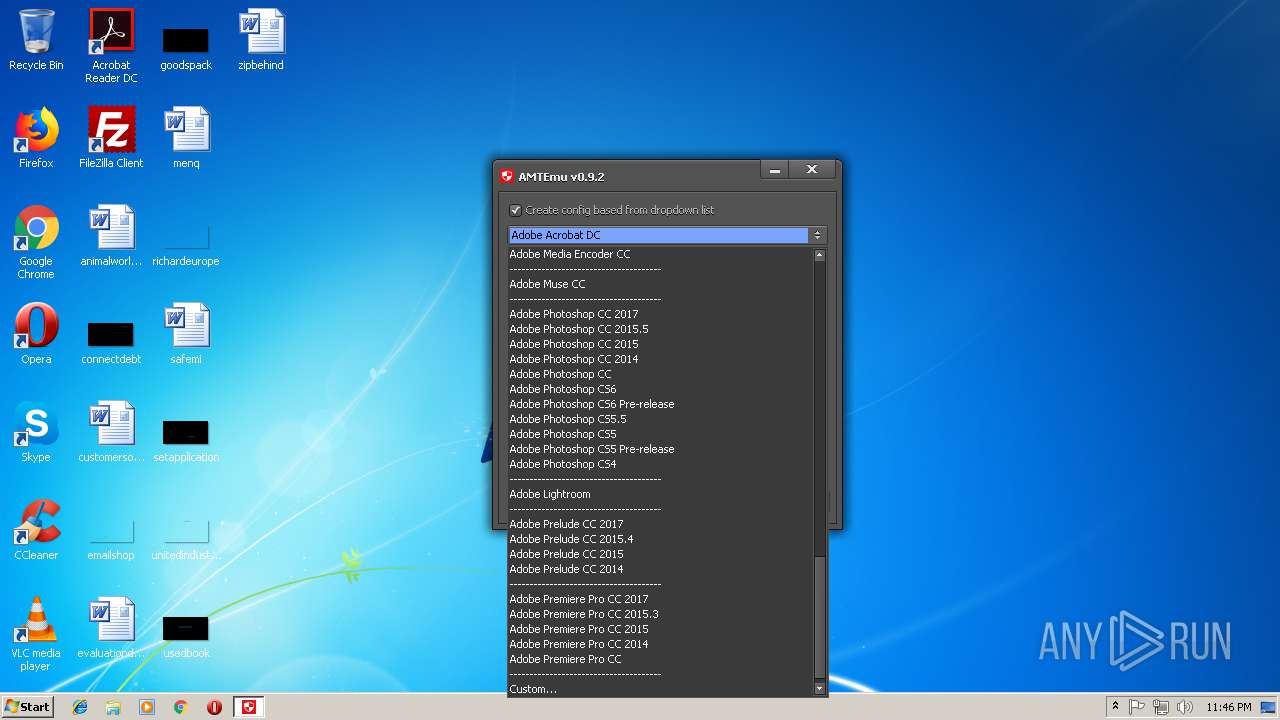Select the animalworl... Word document
This screenshot has width=1280, height=720.
(111, 236)
